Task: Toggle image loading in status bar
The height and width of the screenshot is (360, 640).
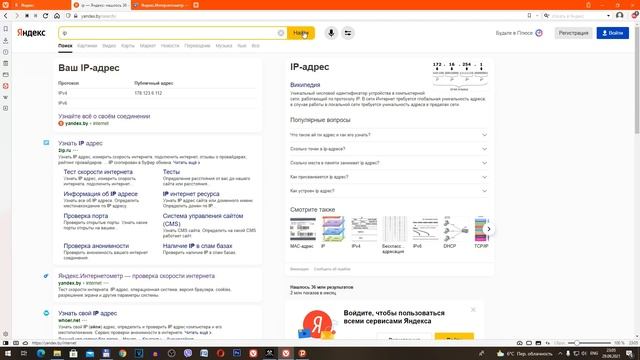Action: tap(538, 343)
